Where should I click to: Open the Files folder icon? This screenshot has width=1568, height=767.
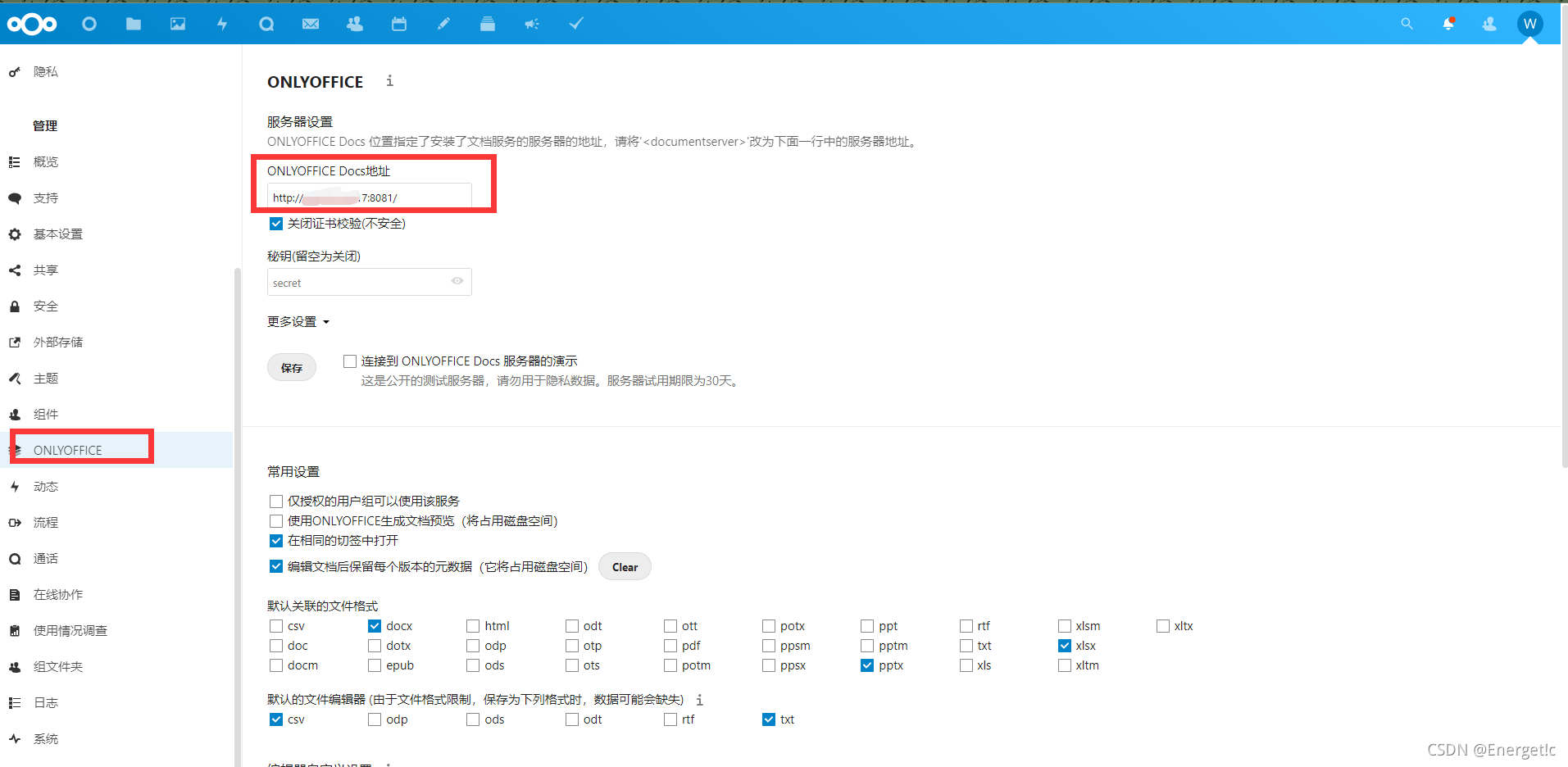(x=134, y=25)
